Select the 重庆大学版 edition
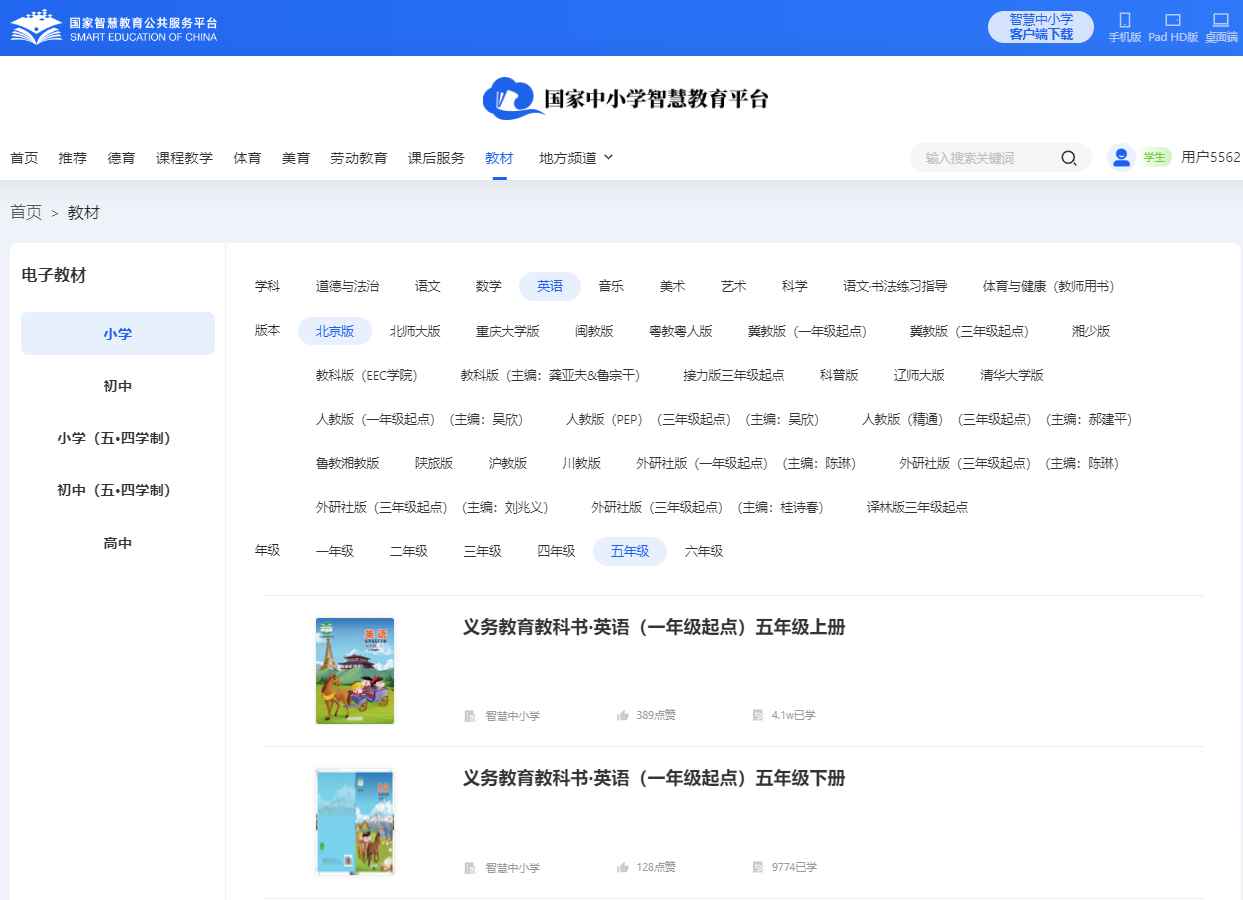 point(508,331)
